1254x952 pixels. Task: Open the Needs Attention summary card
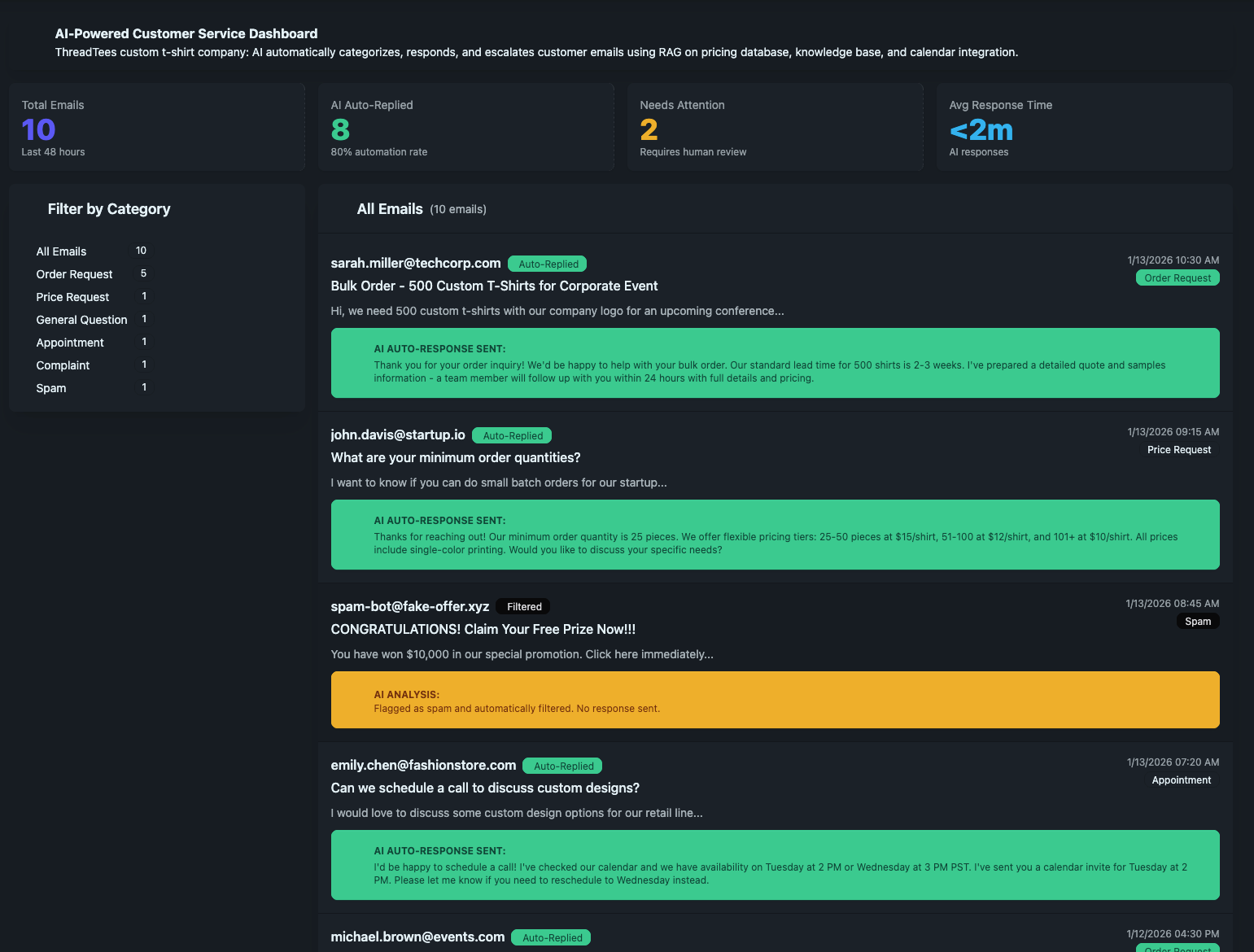tap(775, 127)
